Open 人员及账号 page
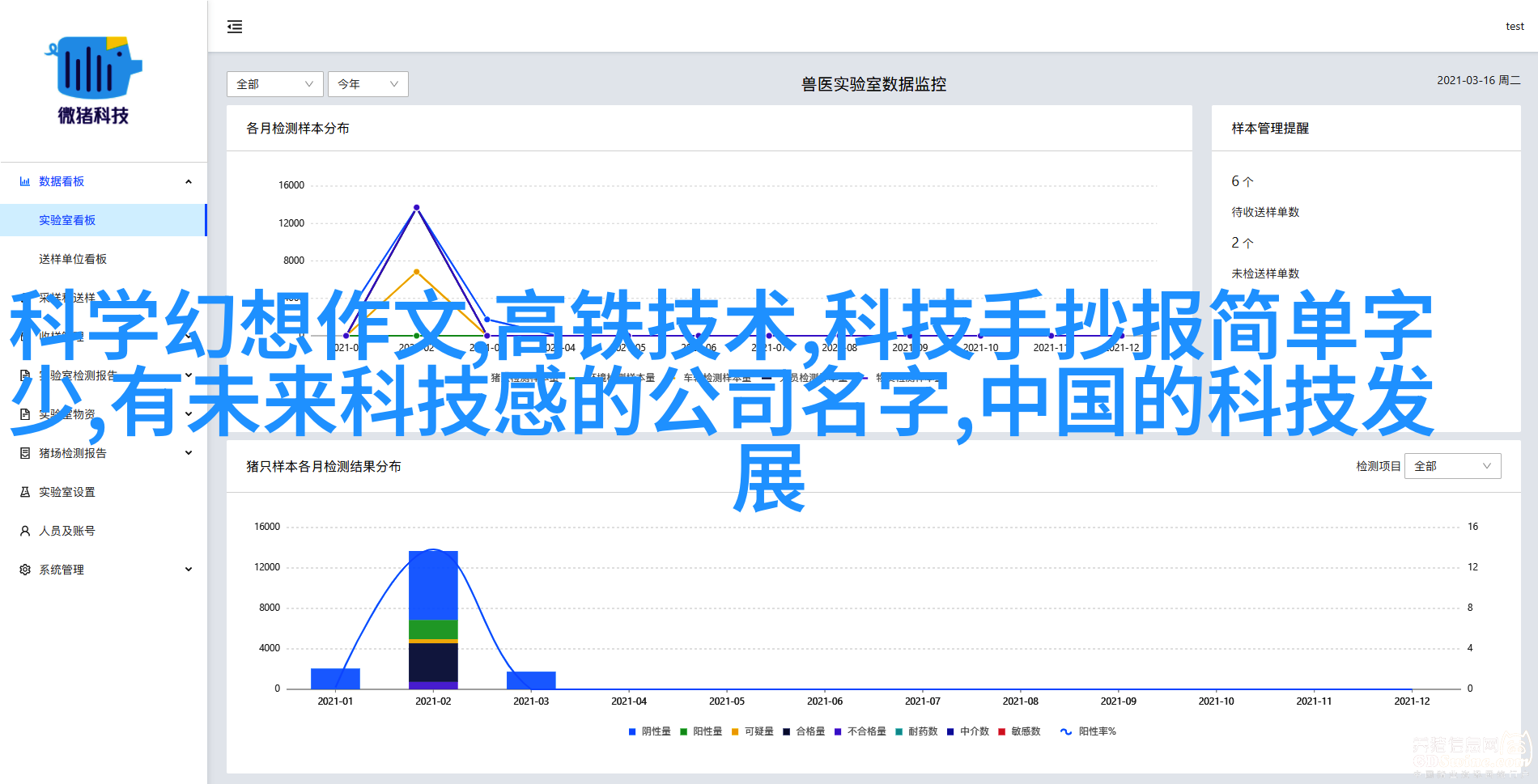This screenshot has height=784, width=1538. (x=67, y=531)
